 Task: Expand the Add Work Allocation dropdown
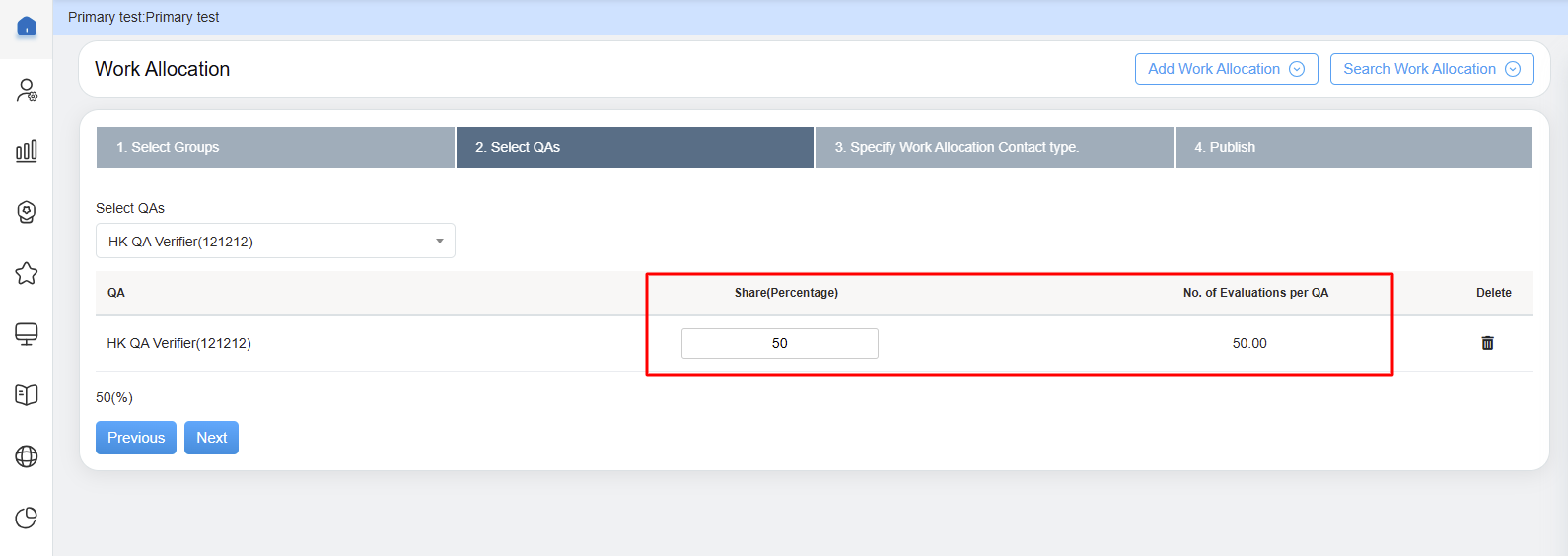pos(1226,69)
